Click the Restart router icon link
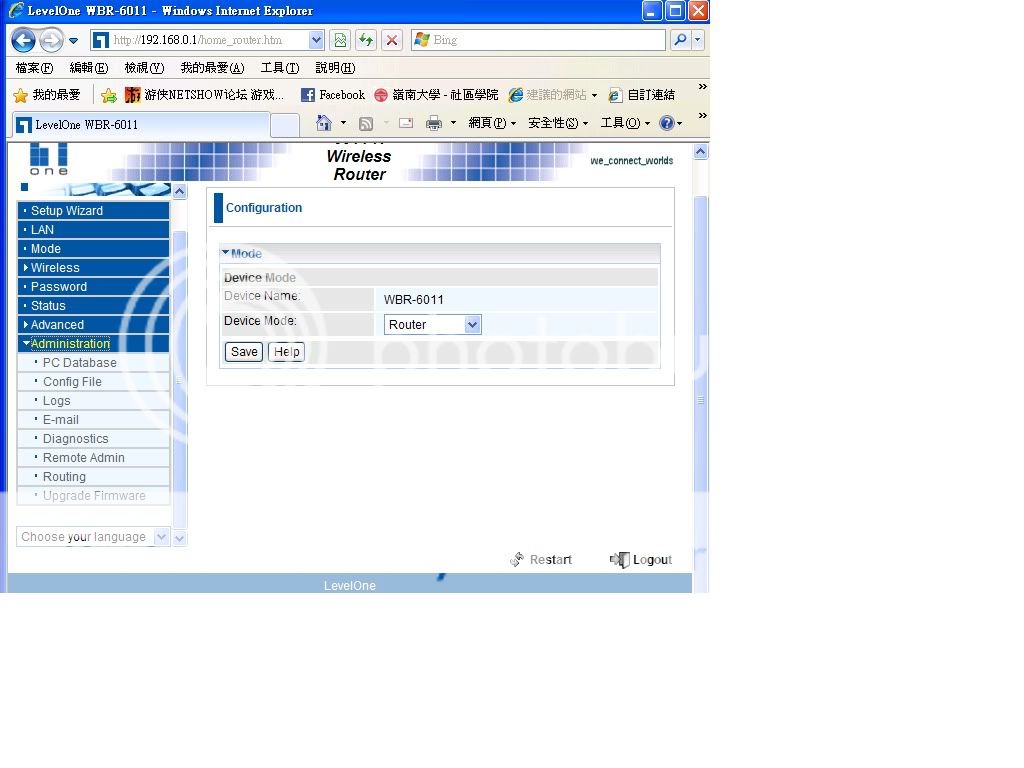The height and width of the screenshot is (768, 1024). click(541, 560)
